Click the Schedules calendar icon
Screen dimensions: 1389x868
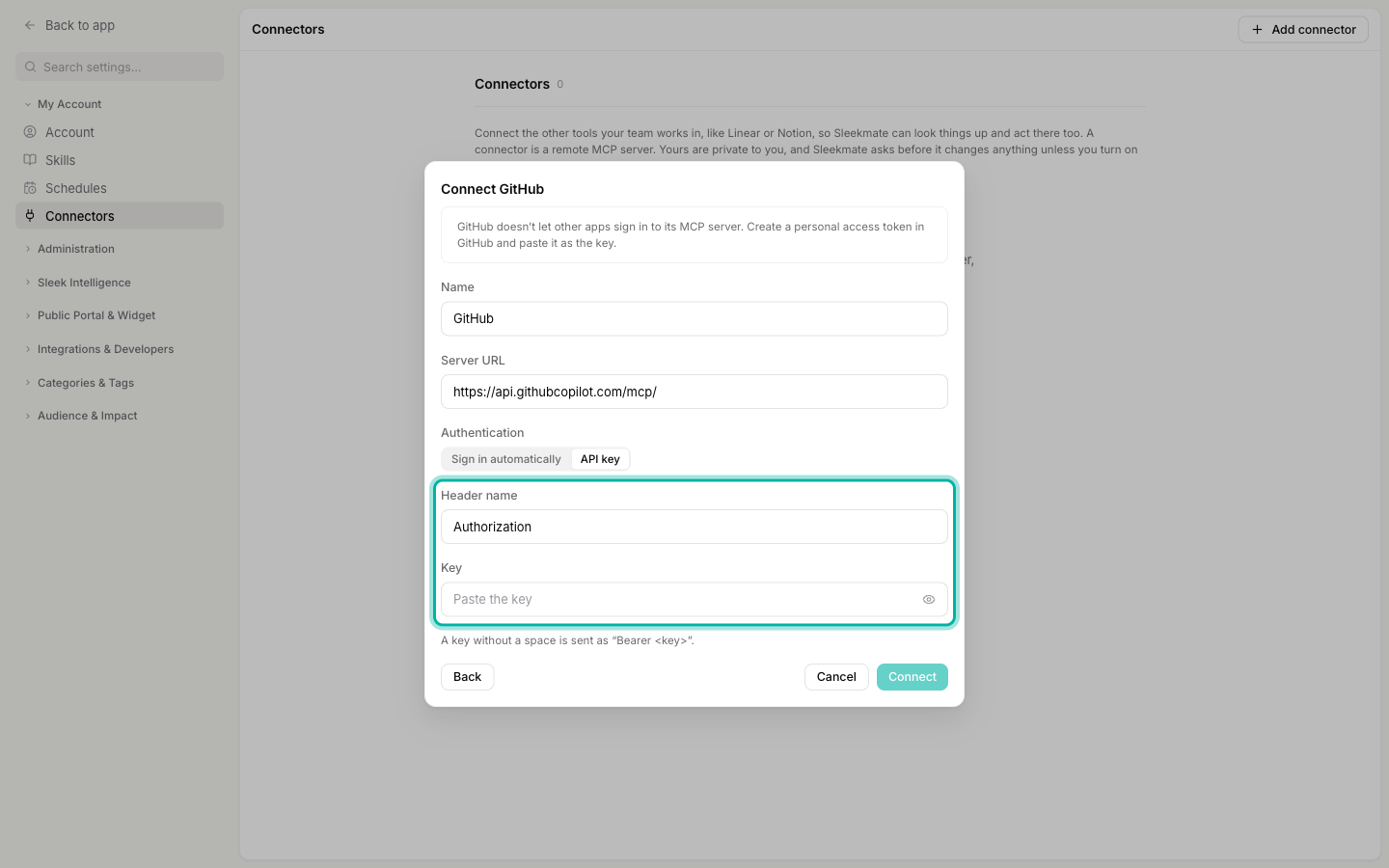click(x=30, y=188)
